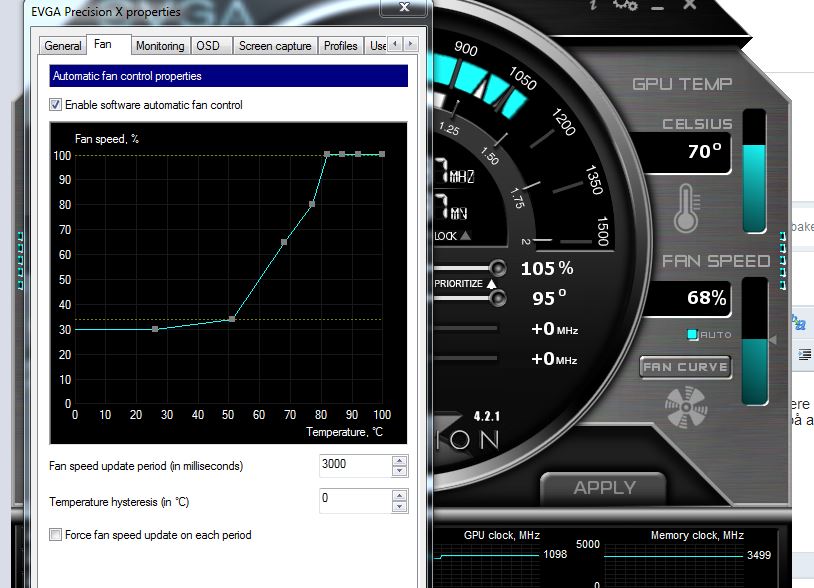Select the fan curve point at 80 percent
This screenshot has height=588, width=814.
[312, 204]
